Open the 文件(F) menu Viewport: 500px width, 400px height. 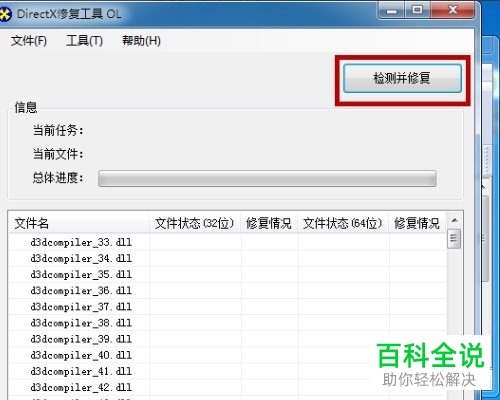pos(29,41)
